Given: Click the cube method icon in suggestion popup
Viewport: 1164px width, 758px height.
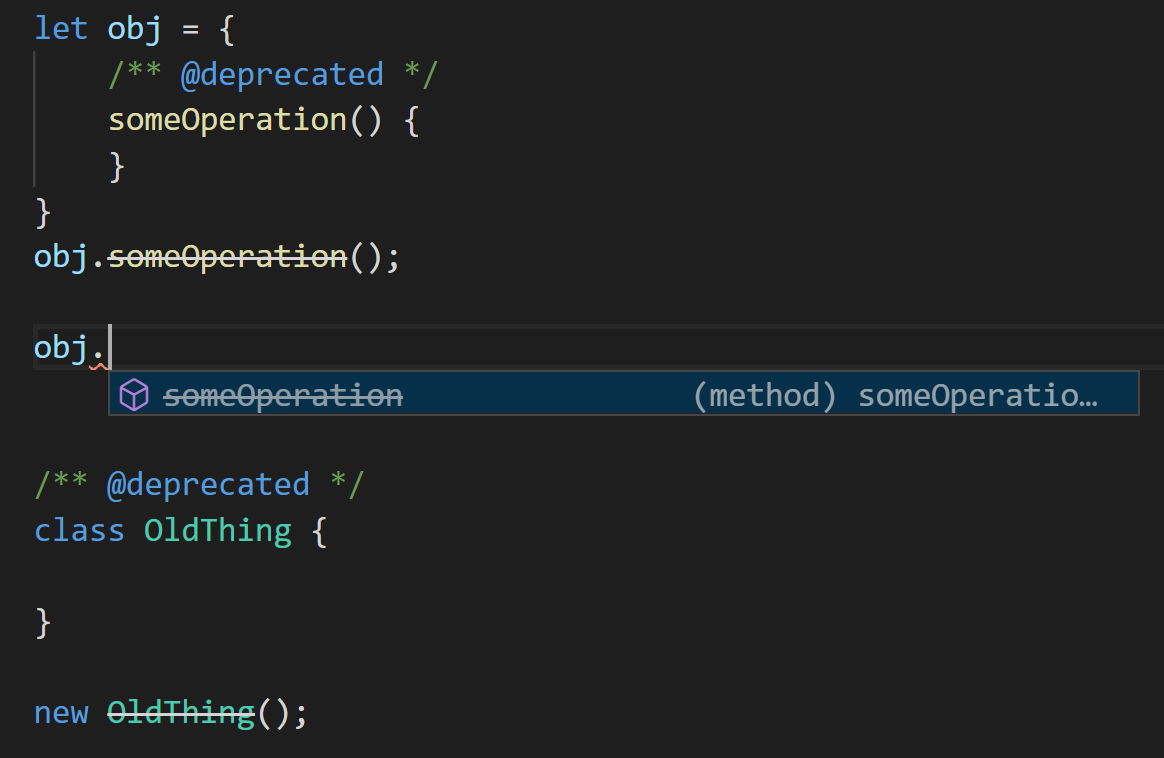Looking at the screenshot, I should [134, 394].
